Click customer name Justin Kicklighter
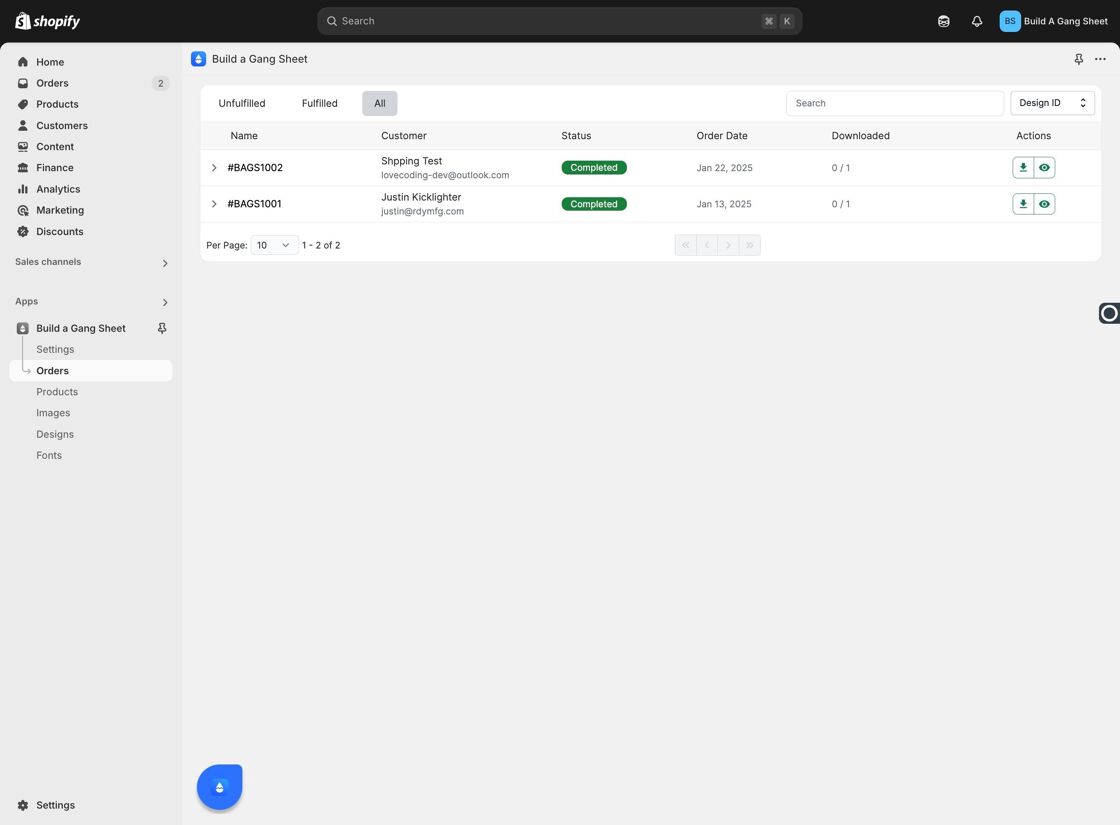 pos(421,197)
